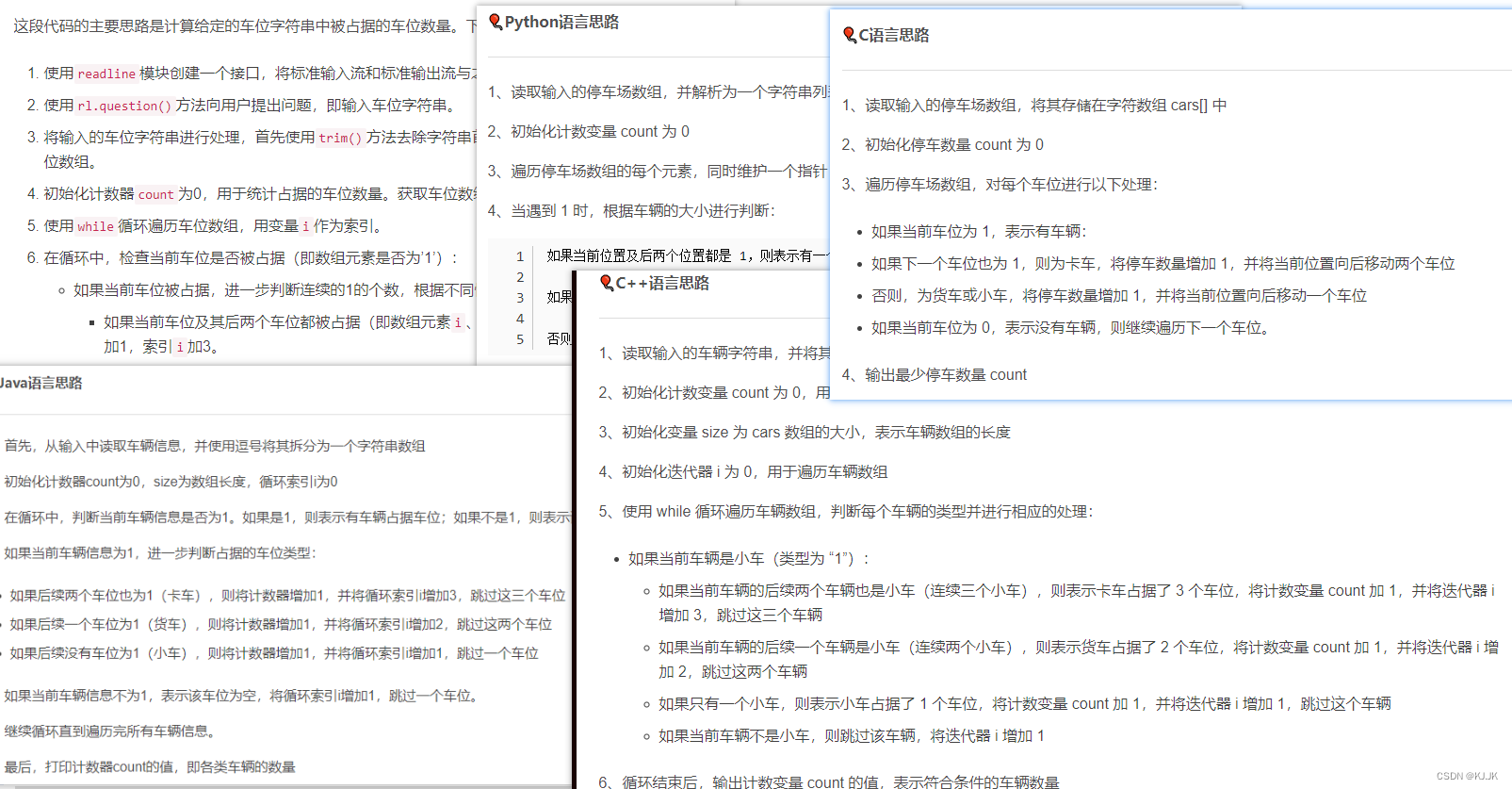This screenshot has width=1512, height=789.
Task: Select the Java语言思路 heading
Action: [x=41, y=383]
